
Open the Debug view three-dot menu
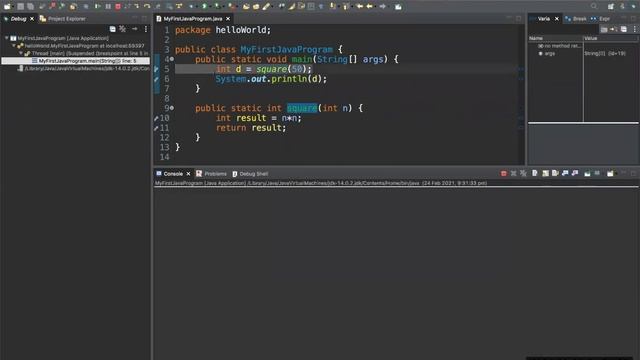(x=146, y=29)
